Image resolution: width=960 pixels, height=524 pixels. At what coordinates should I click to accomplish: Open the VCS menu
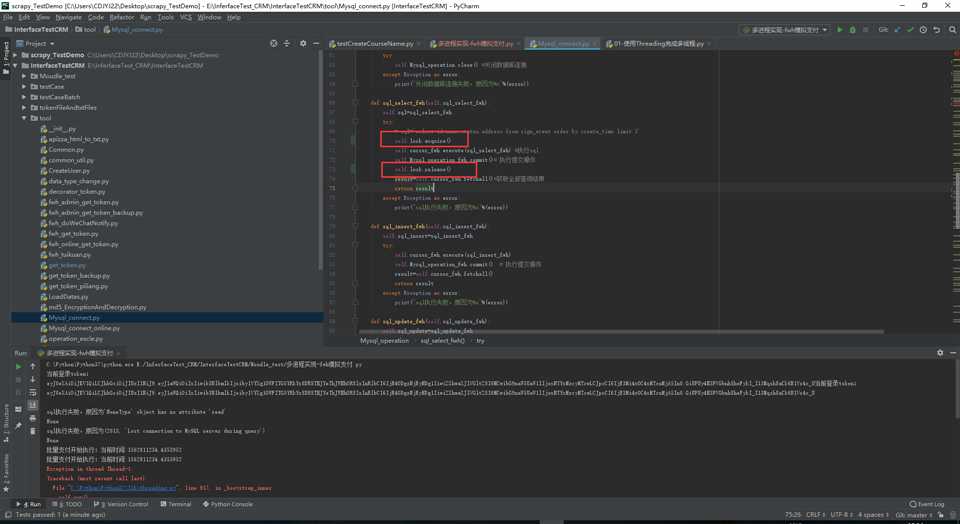[x=186, y=17]
